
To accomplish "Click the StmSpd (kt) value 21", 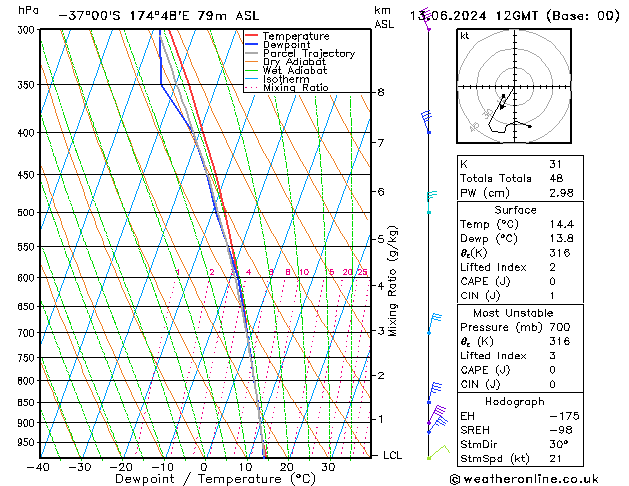I will coord(555,458).
